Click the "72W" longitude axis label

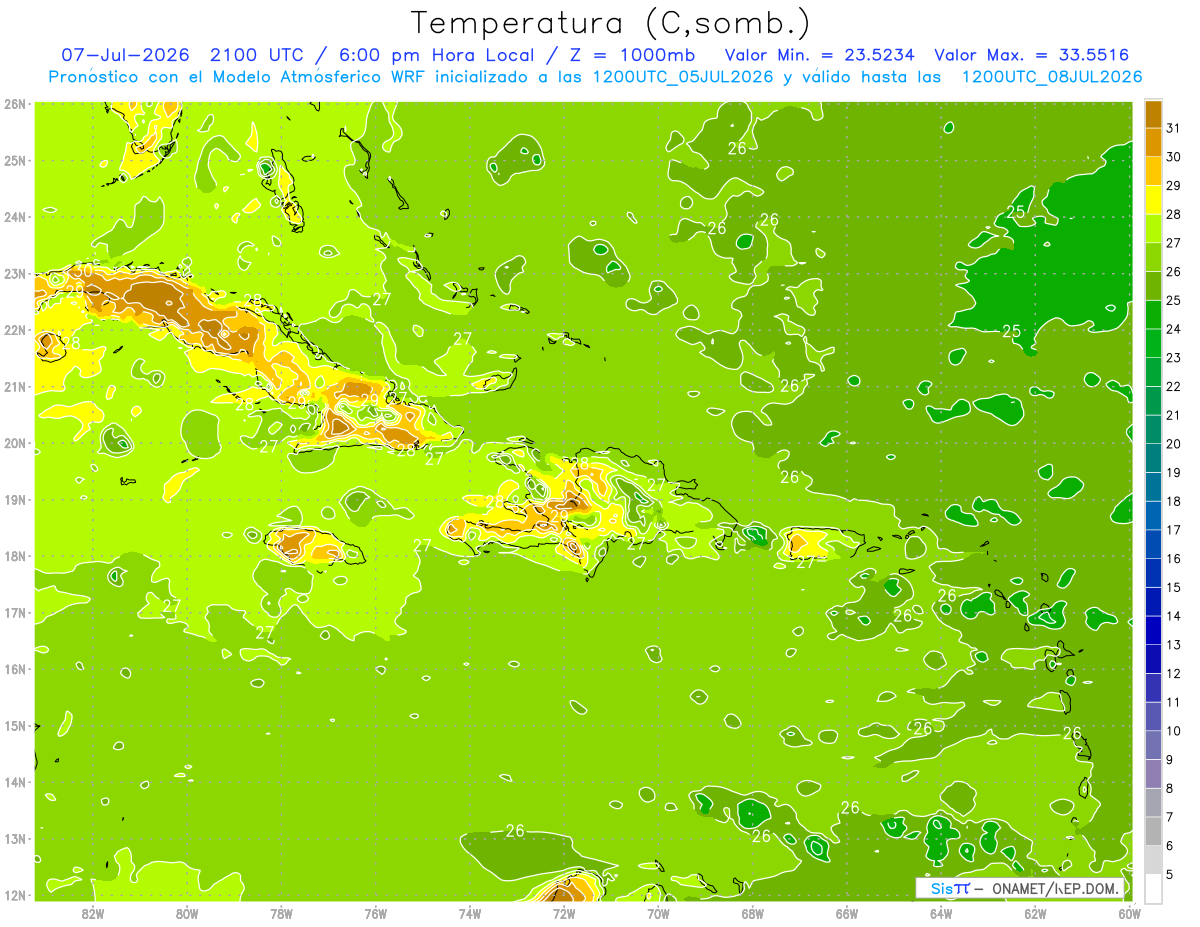(x=564, y=913)
